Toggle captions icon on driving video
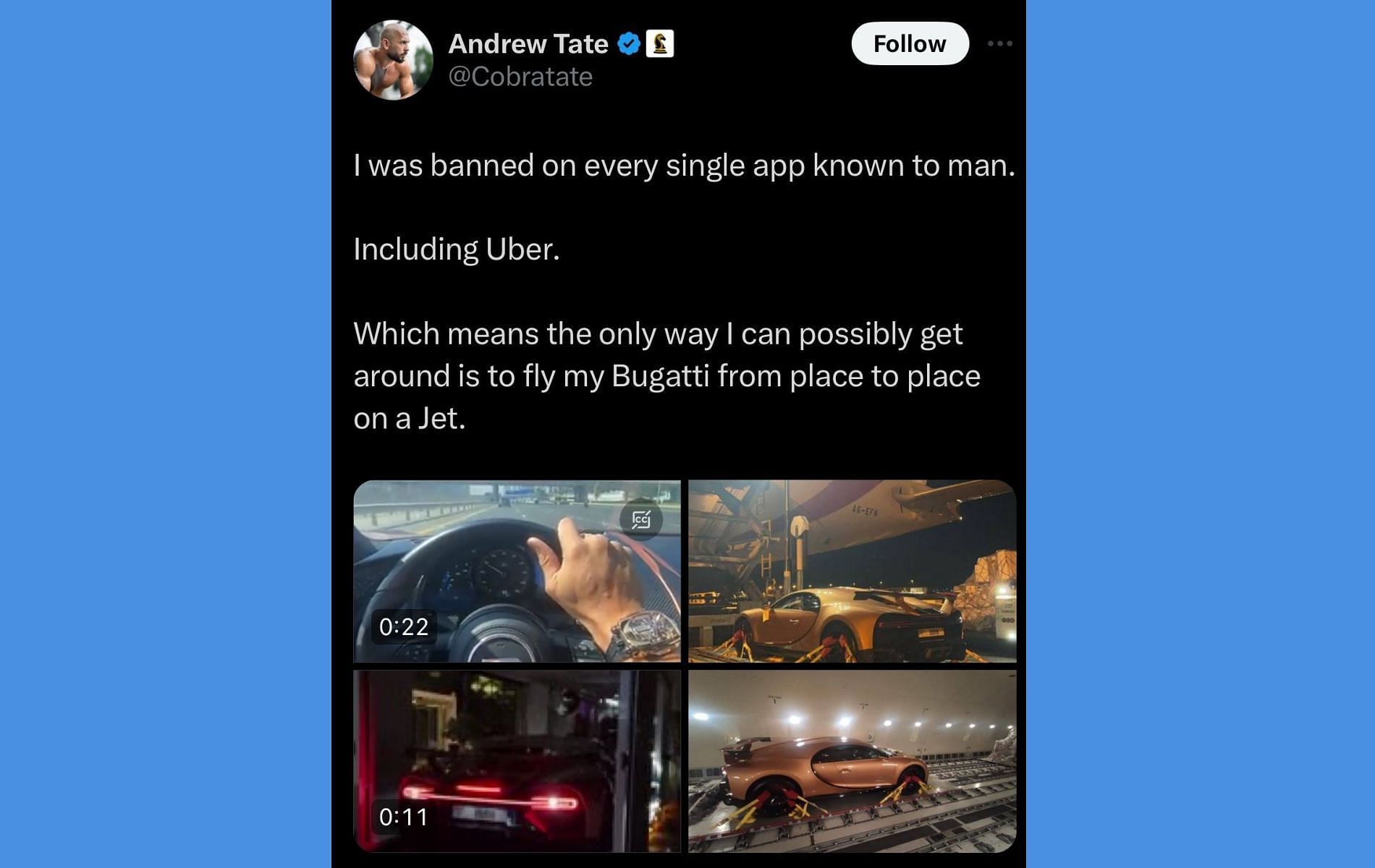Image resolution: width=1375 pixels, height=868 pixels. (641, 519)
